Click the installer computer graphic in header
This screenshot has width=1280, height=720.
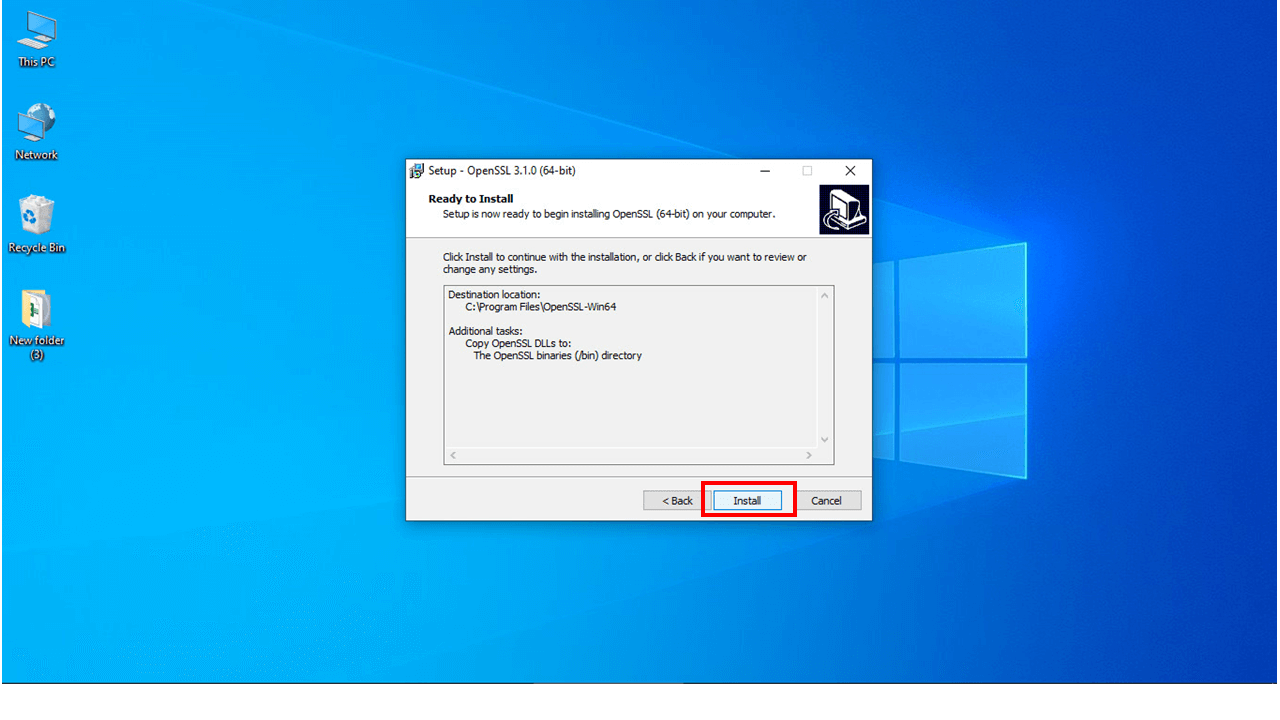(844, 210)
